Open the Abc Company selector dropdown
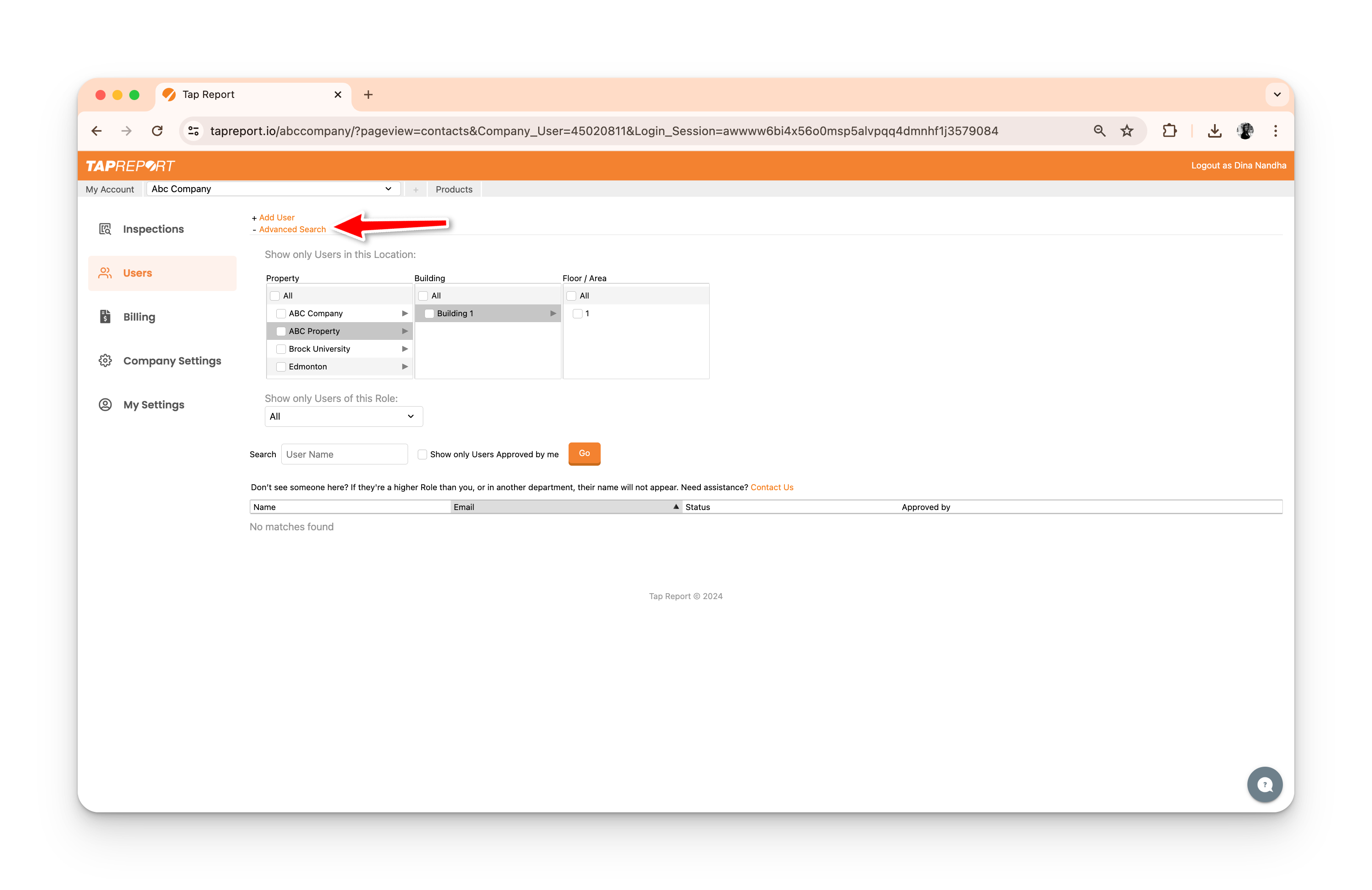The image size is (1372, 890). (x=272, y=189)
